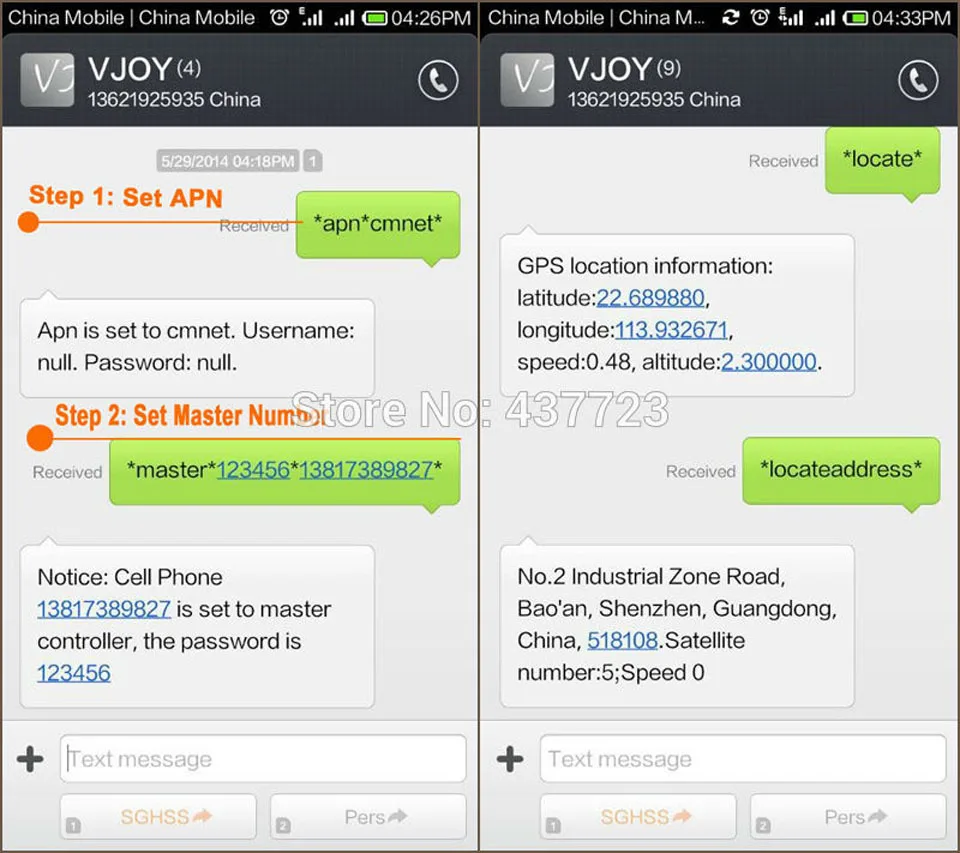The image size is (960, 853).
Task: Tap the 518108 postal code link
Action: (x=622, y=641)
